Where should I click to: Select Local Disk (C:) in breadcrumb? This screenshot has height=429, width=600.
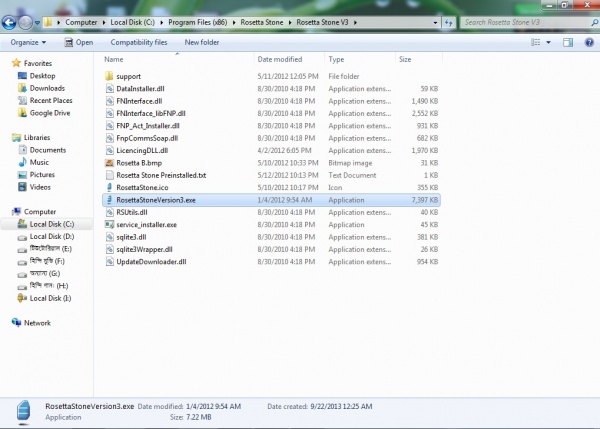[x=132, y=23]
